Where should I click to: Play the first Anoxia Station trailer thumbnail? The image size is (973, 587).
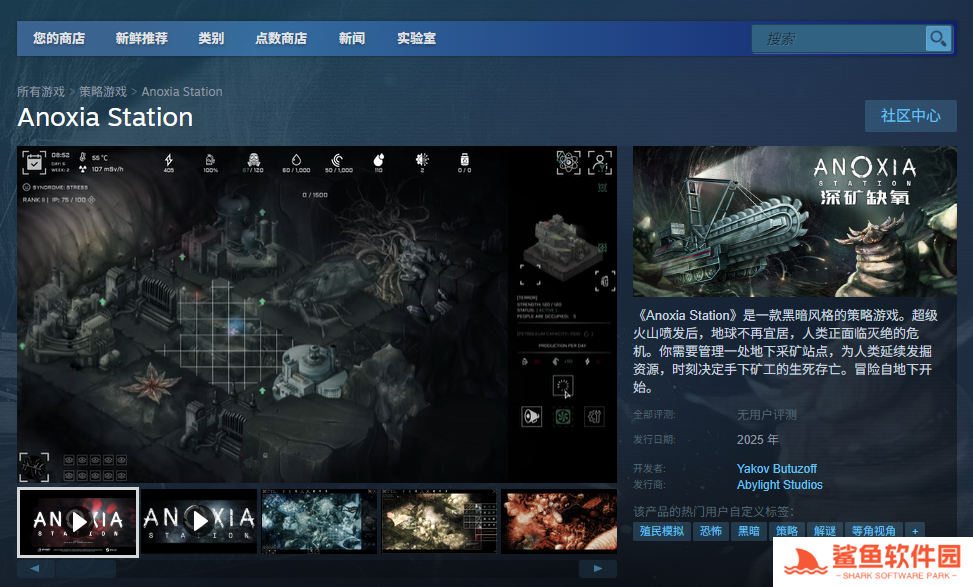(x=78, y=521)
